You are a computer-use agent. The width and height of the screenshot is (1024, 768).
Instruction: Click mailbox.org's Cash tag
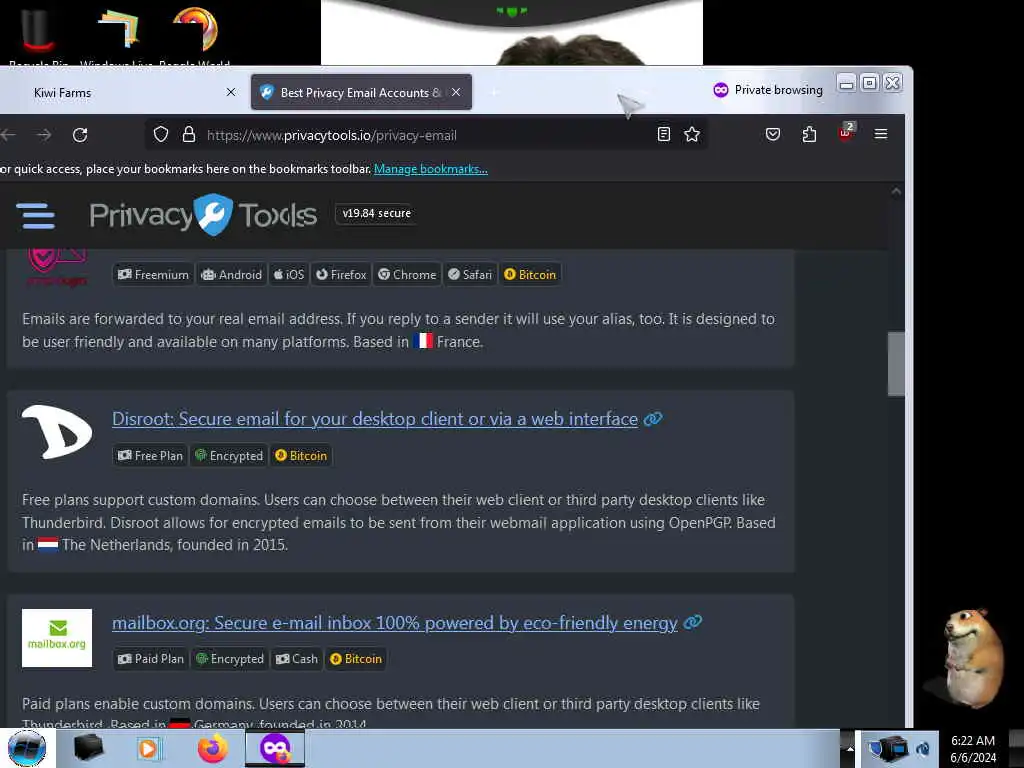click(x=296, y=659)
